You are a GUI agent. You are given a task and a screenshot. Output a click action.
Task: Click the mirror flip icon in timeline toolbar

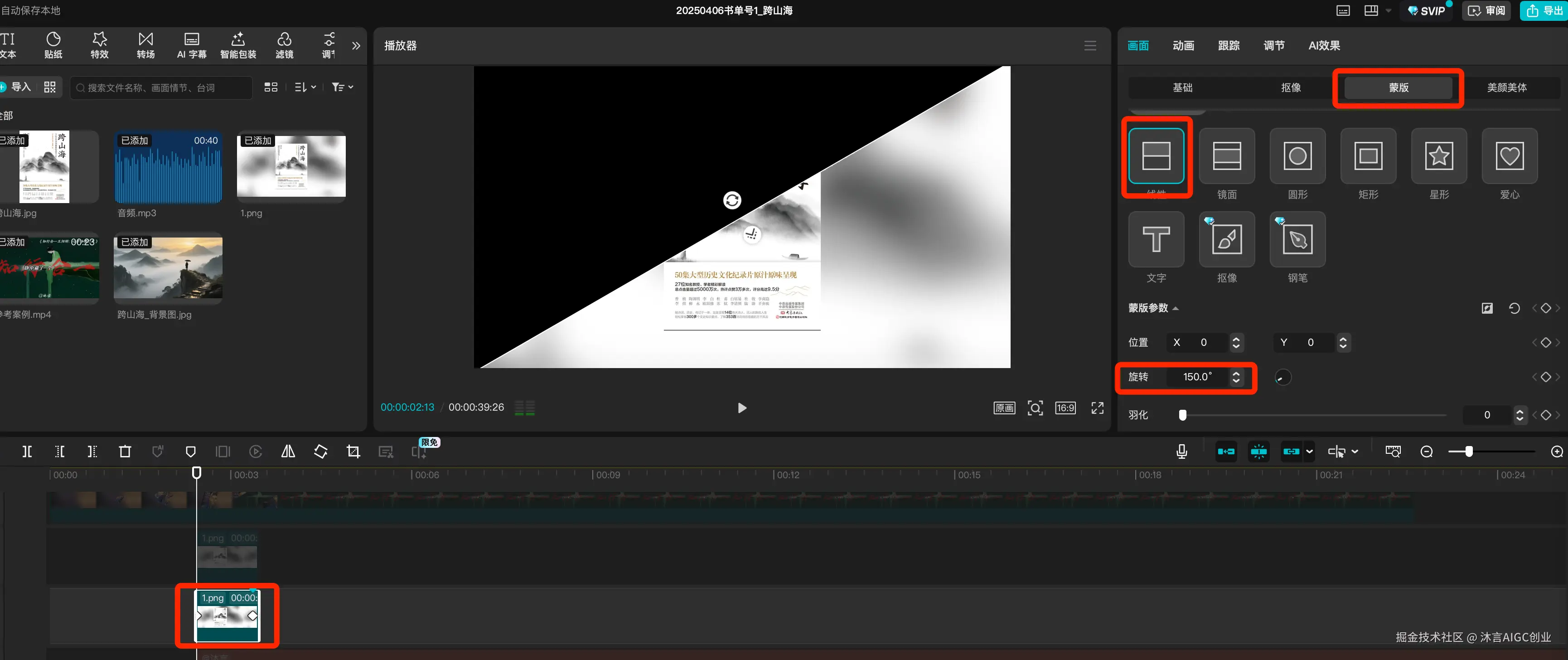coord(288,452)
